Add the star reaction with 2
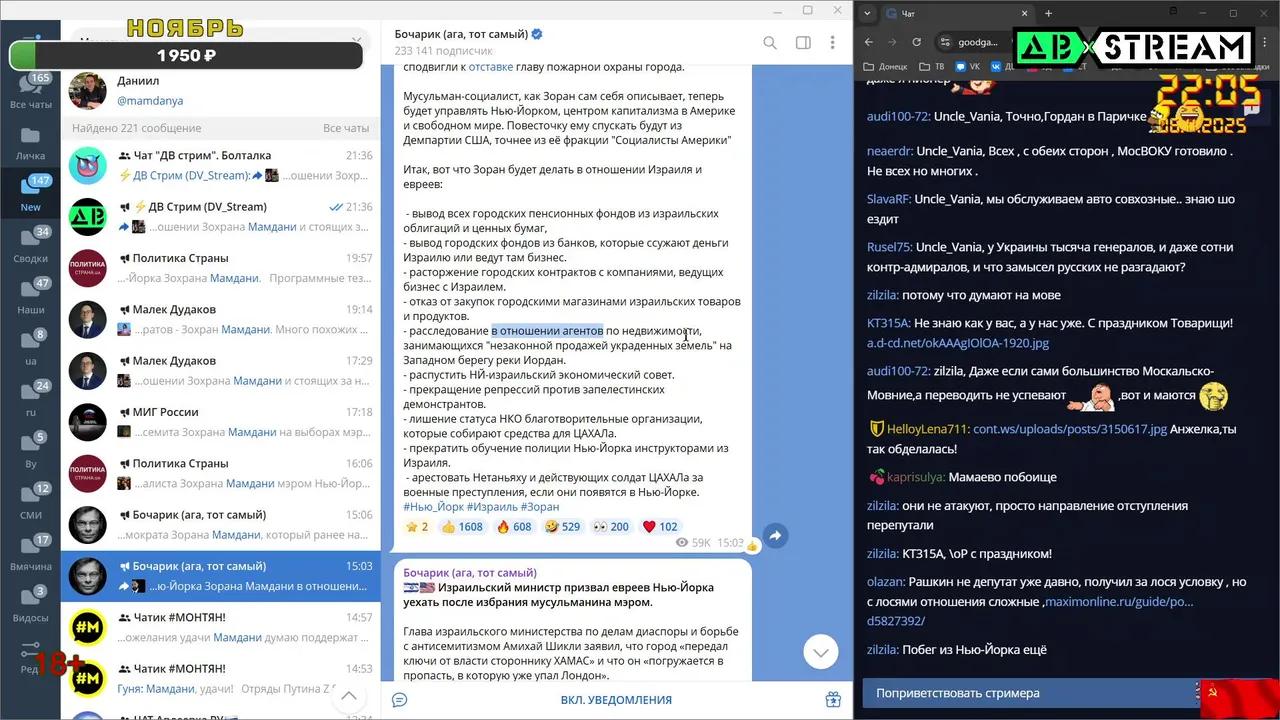1280x720 pixels. (417, 527)
